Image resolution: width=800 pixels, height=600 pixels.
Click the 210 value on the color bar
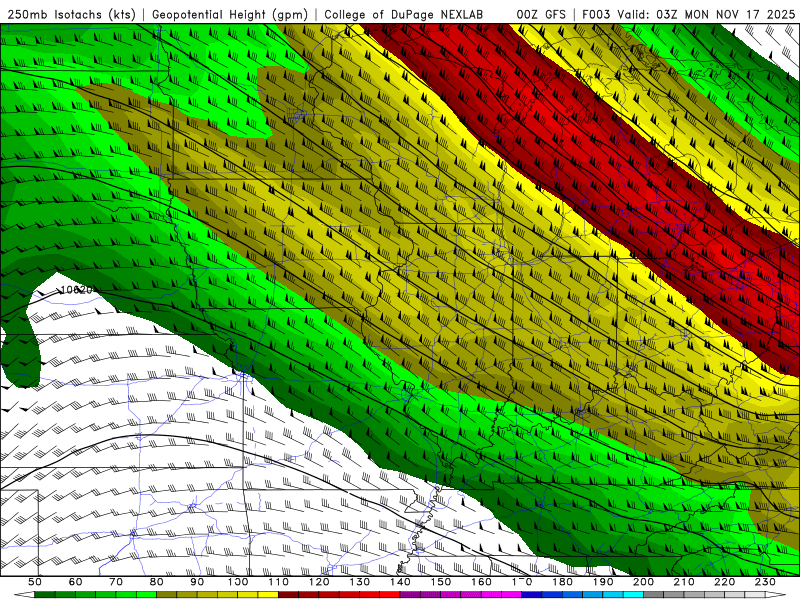click(684, 582)
